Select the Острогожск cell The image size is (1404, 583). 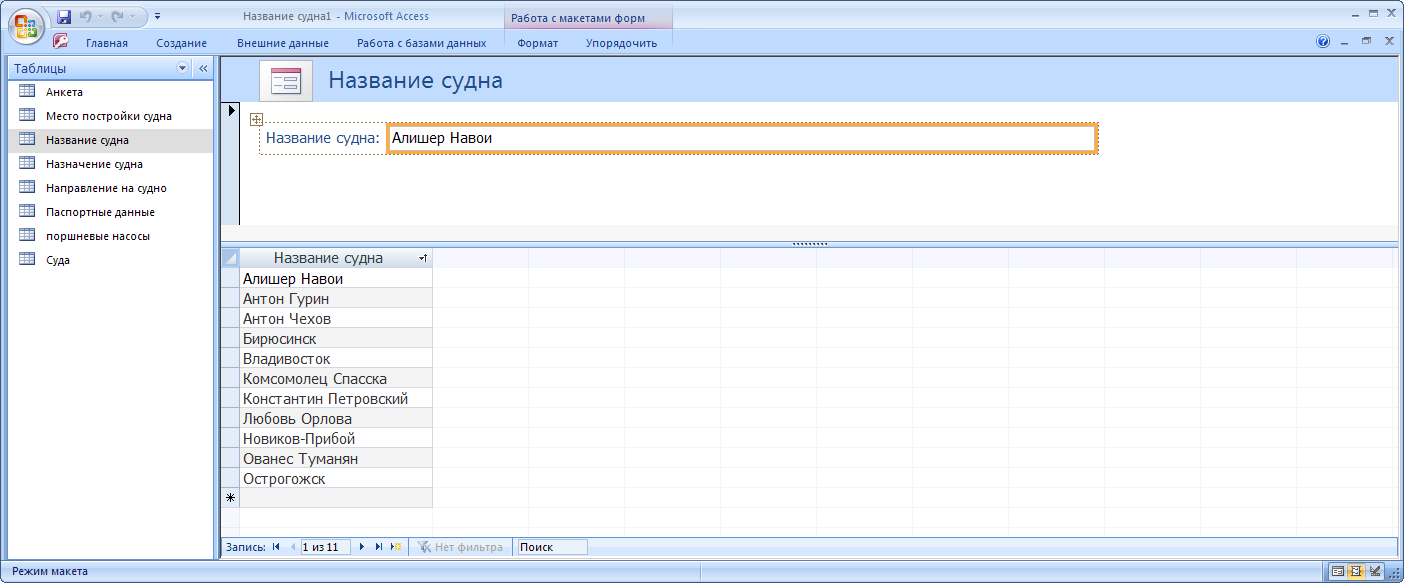[336, 479]
